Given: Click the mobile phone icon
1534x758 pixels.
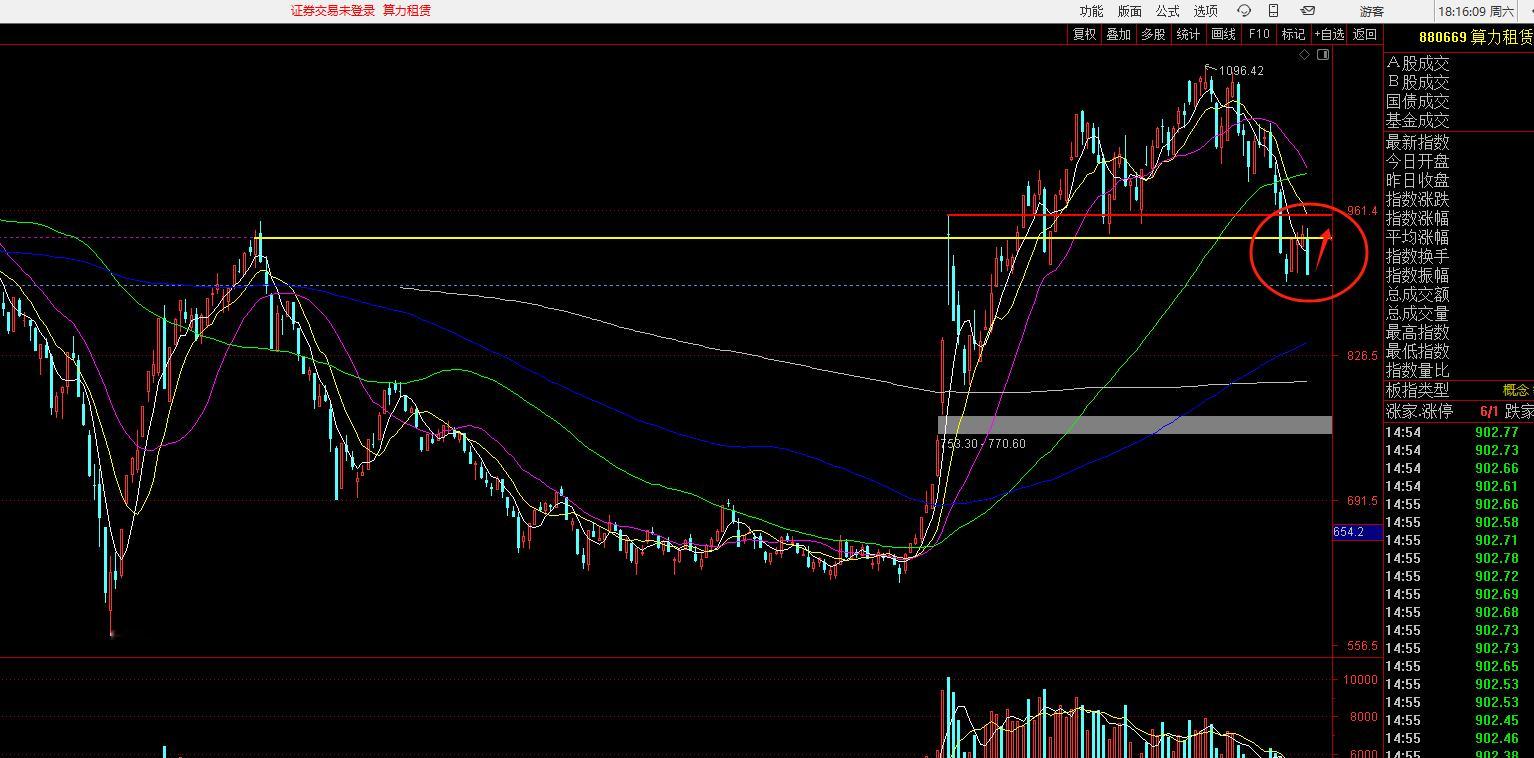Looking at the screenshot, I should pos(1273,11).
